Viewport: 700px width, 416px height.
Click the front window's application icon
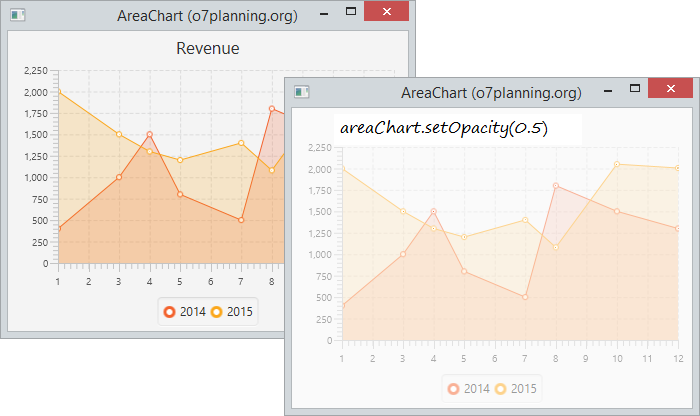[x=302, y=92]
